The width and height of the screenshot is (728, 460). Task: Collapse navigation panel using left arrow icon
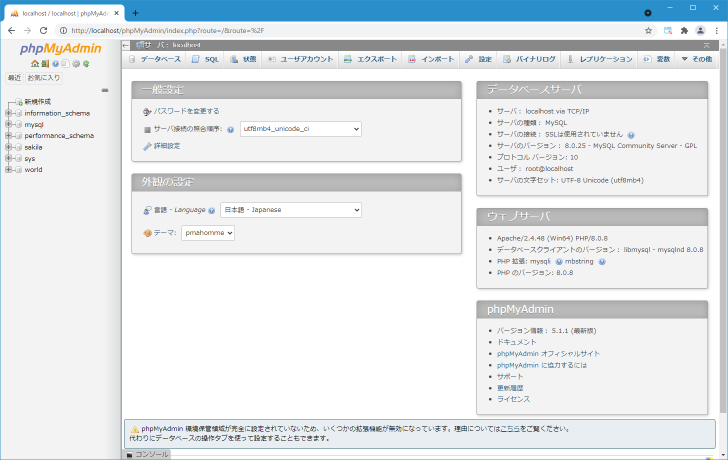[x=126, y=45]
